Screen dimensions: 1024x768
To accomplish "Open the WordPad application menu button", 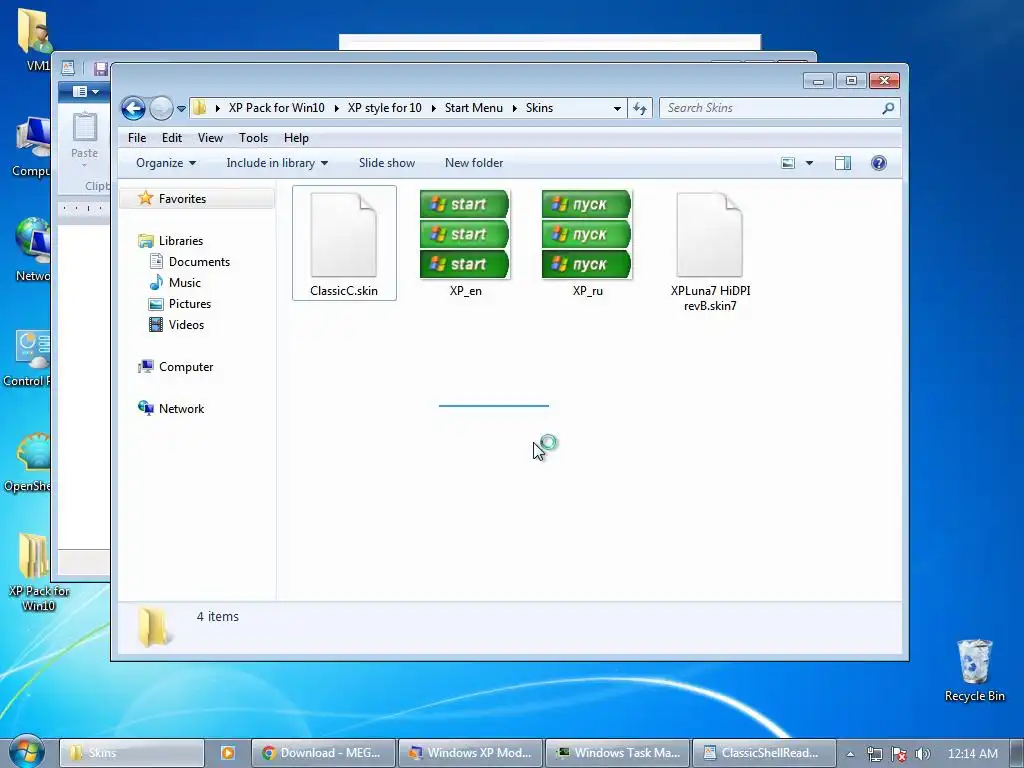I will [x=84, y=91].
